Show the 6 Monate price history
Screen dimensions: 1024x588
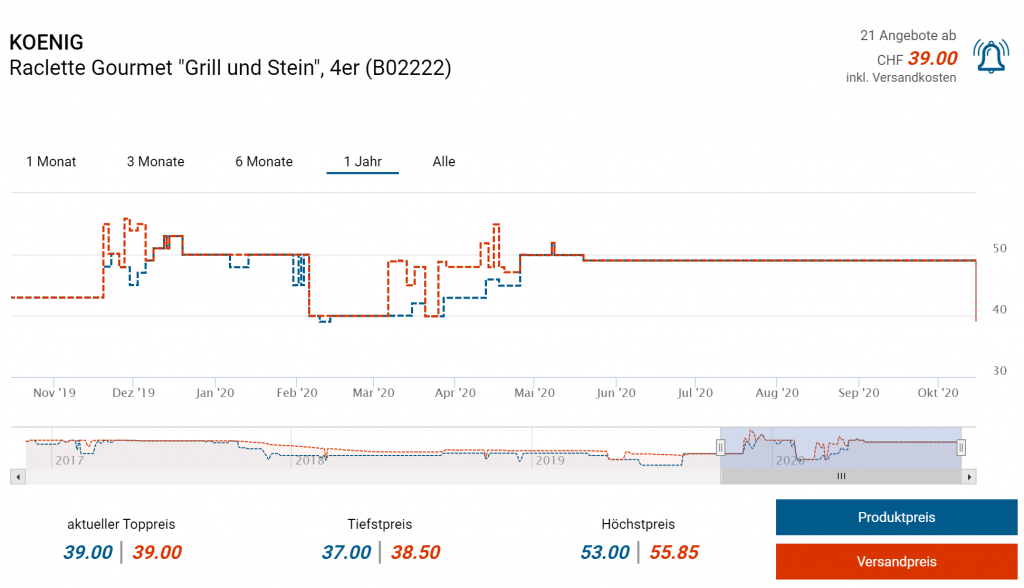pyautogui.click(x=264, y=161)
